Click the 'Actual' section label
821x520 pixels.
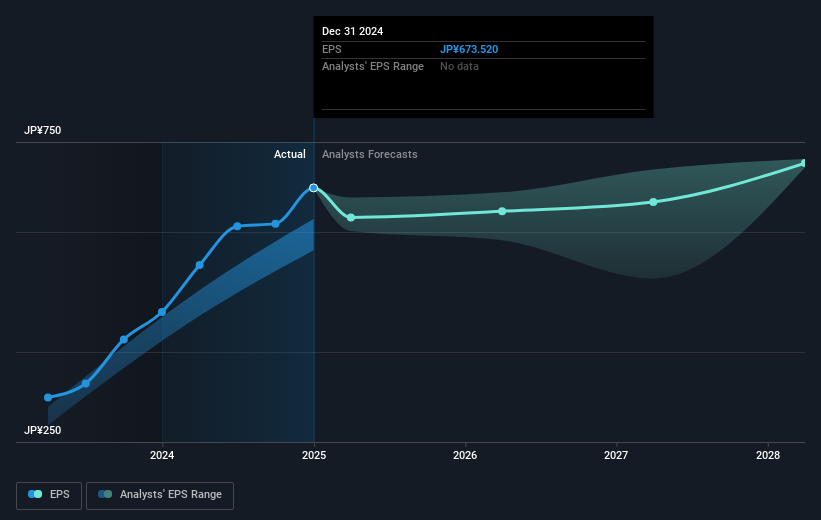[290, 154]
